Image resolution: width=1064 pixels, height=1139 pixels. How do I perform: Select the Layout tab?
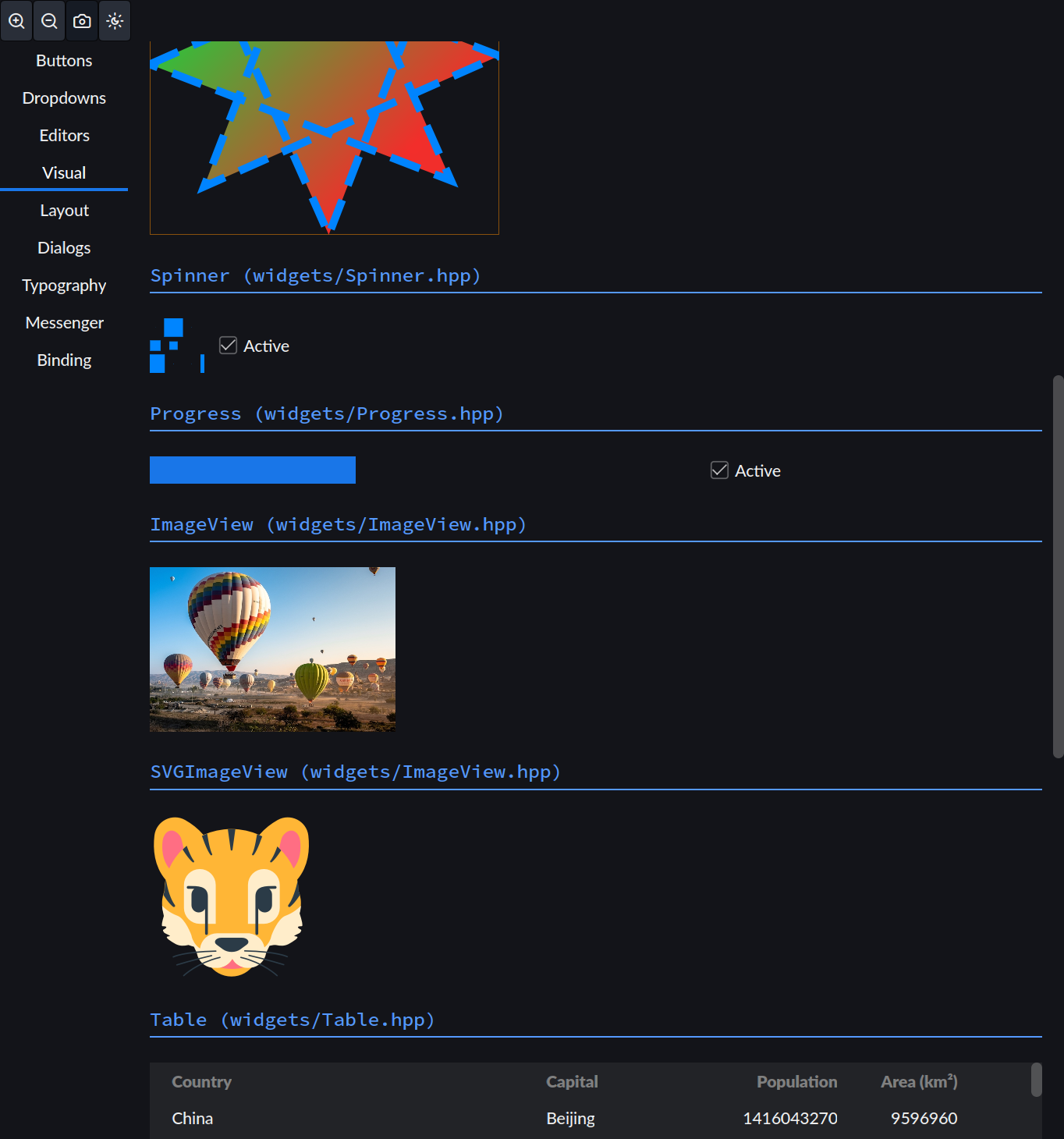coord(64,211)
